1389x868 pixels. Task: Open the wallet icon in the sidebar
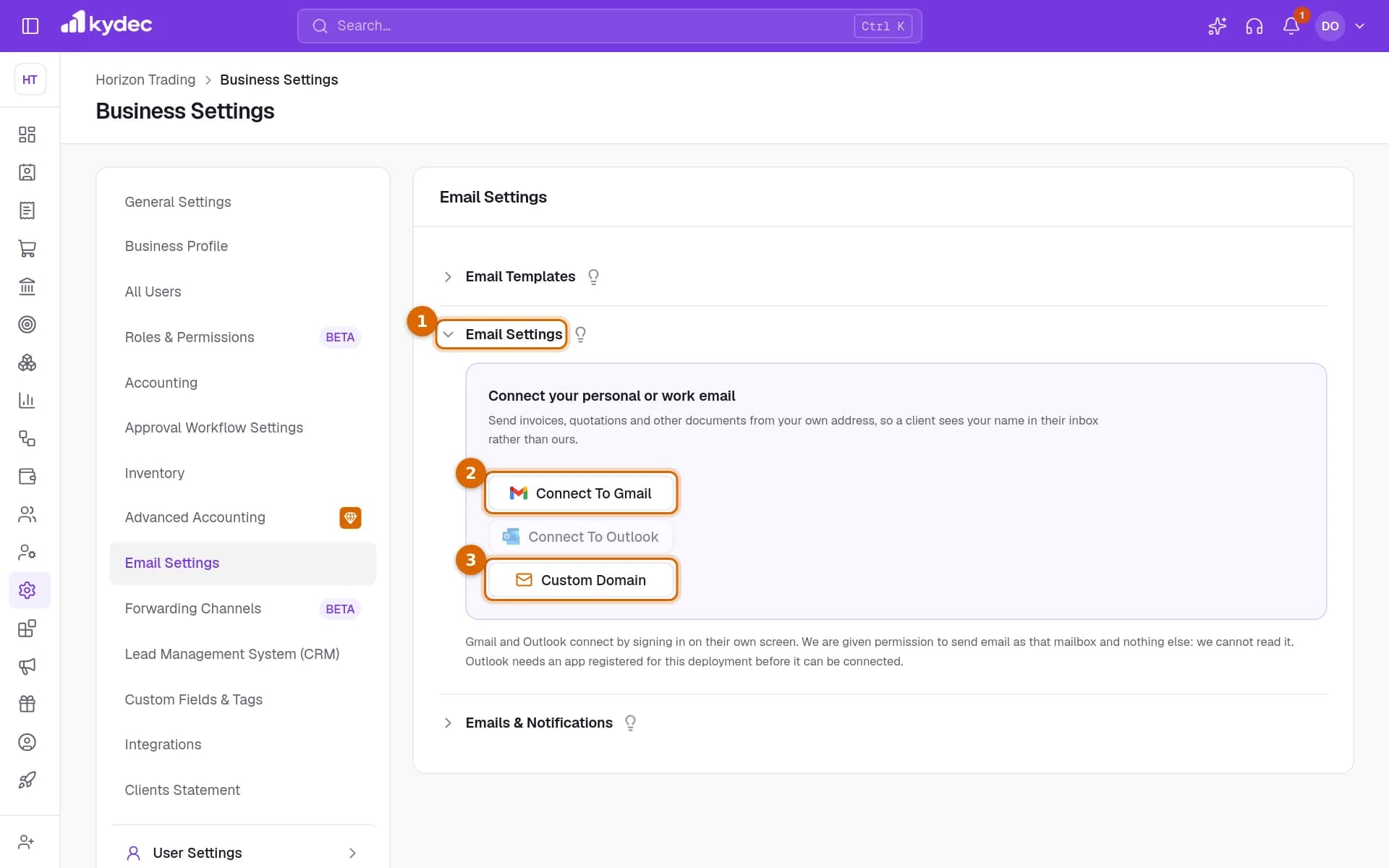[27, 476]
